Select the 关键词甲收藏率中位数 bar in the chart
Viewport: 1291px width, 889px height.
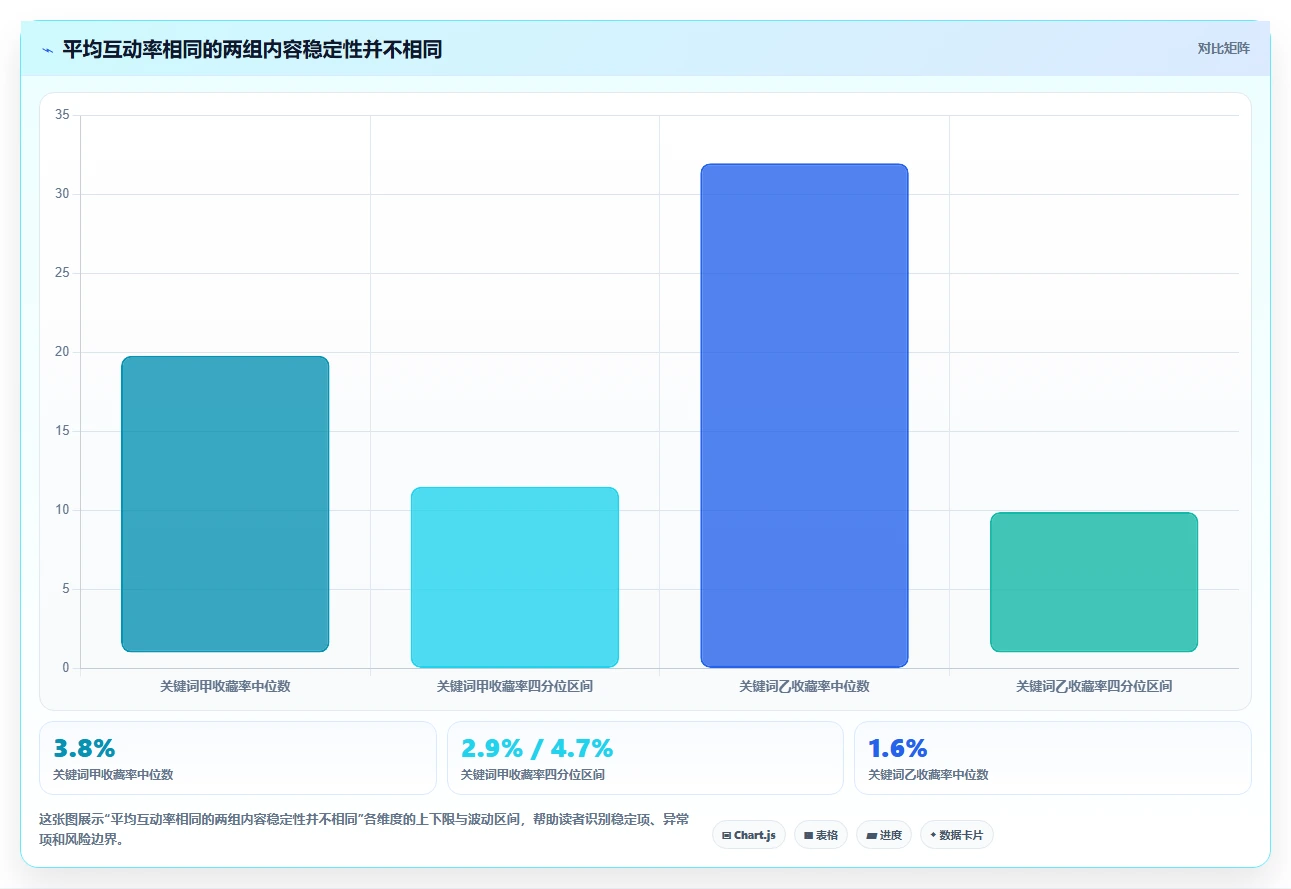(225, 504)
